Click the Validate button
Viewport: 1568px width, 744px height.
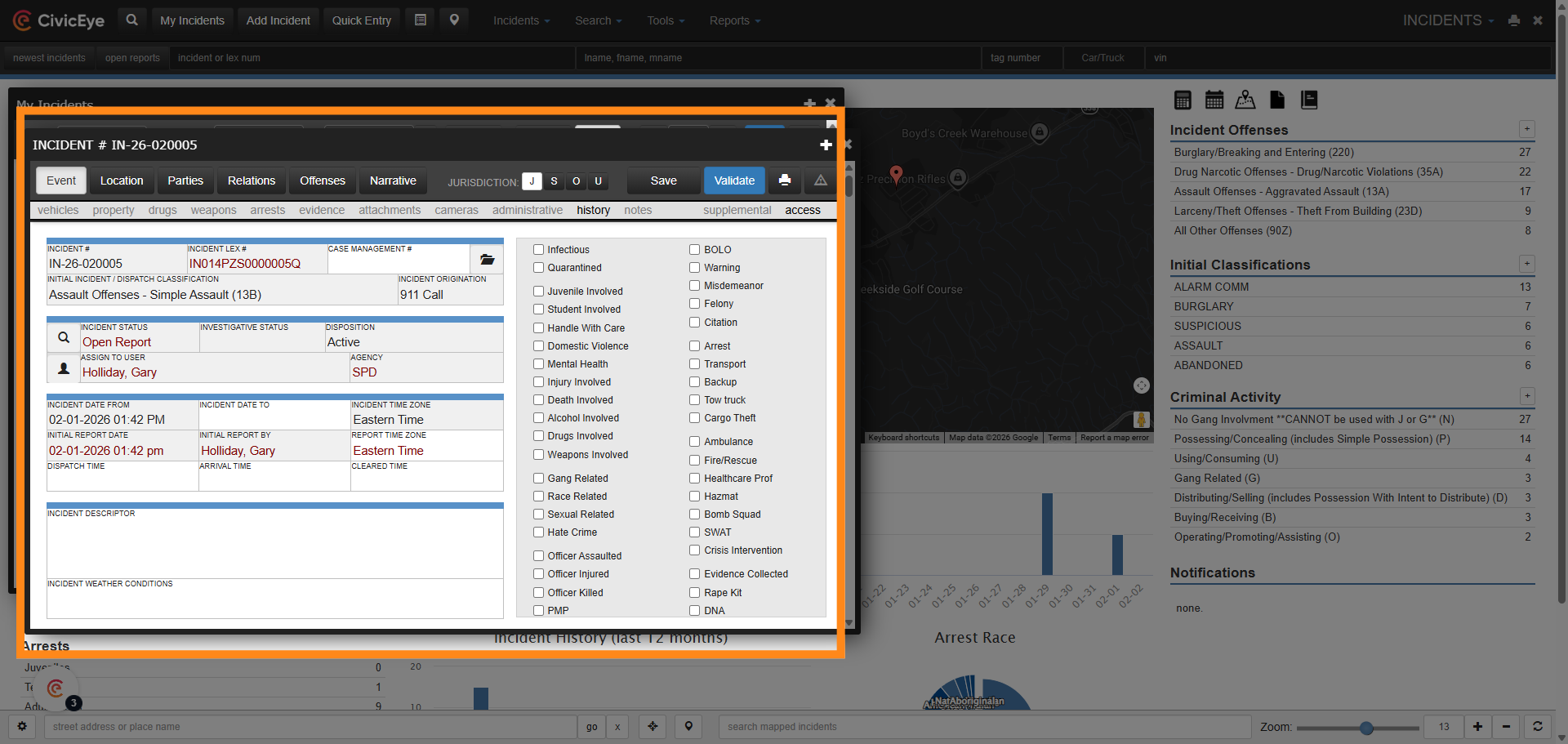coord(735,180)
